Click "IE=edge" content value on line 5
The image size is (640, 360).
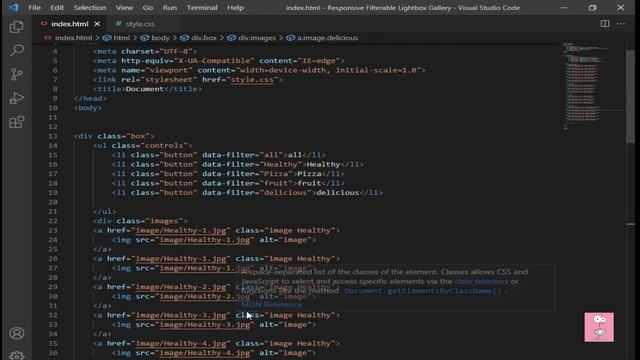[318, 61]
